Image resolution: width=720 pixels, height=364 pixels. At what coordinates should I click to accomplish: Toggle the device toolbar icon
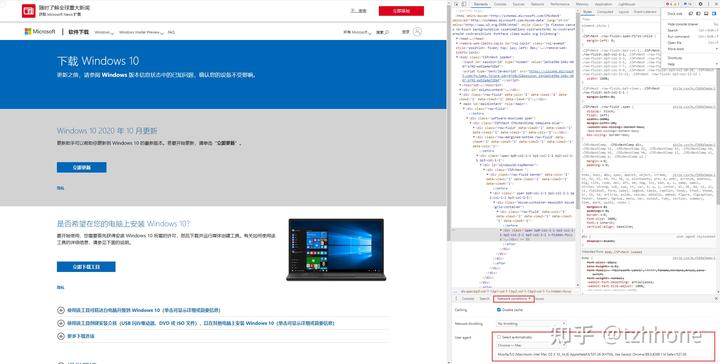click(x=464, y=4)
